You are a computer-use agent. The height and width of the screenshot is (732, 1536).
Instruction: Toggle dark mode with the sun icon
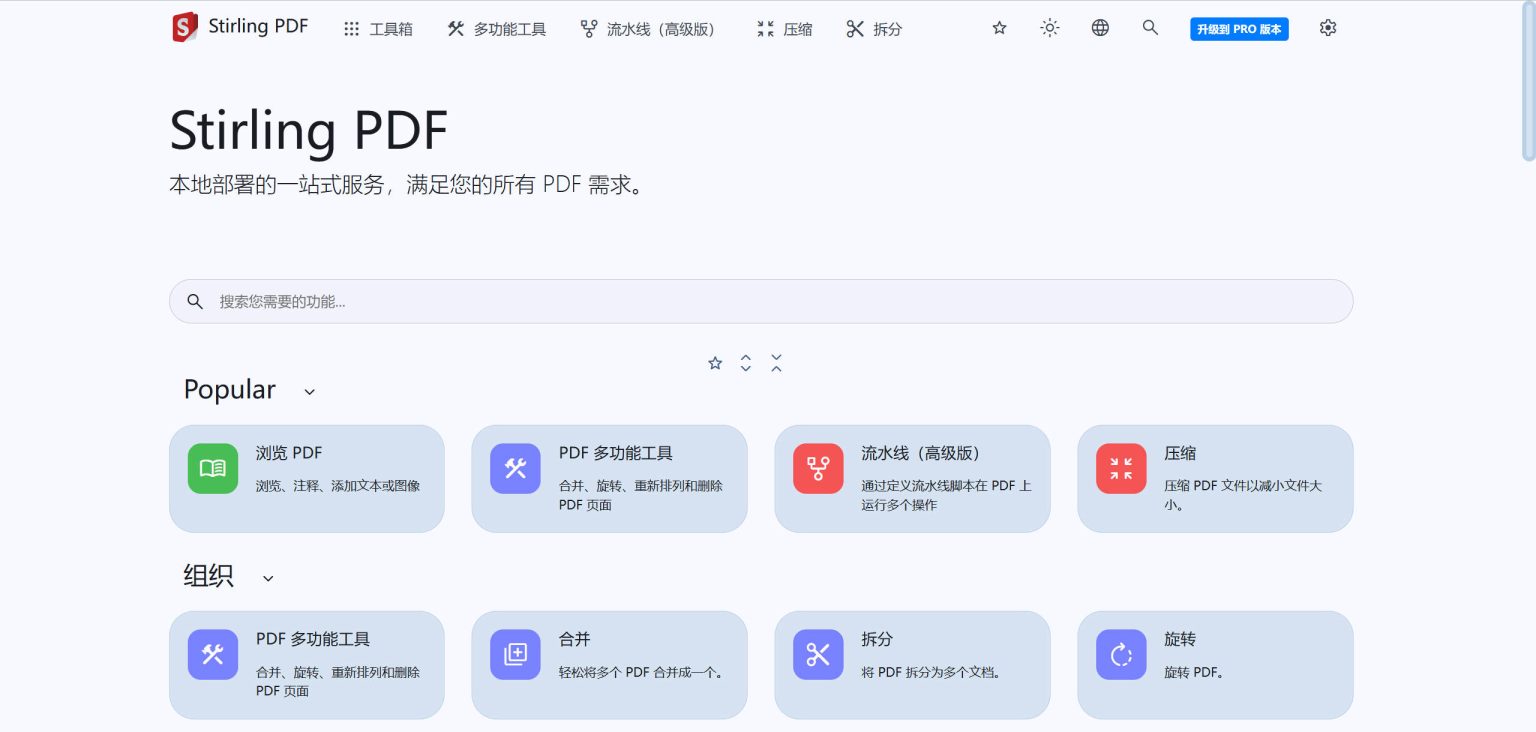(1049, 28)
